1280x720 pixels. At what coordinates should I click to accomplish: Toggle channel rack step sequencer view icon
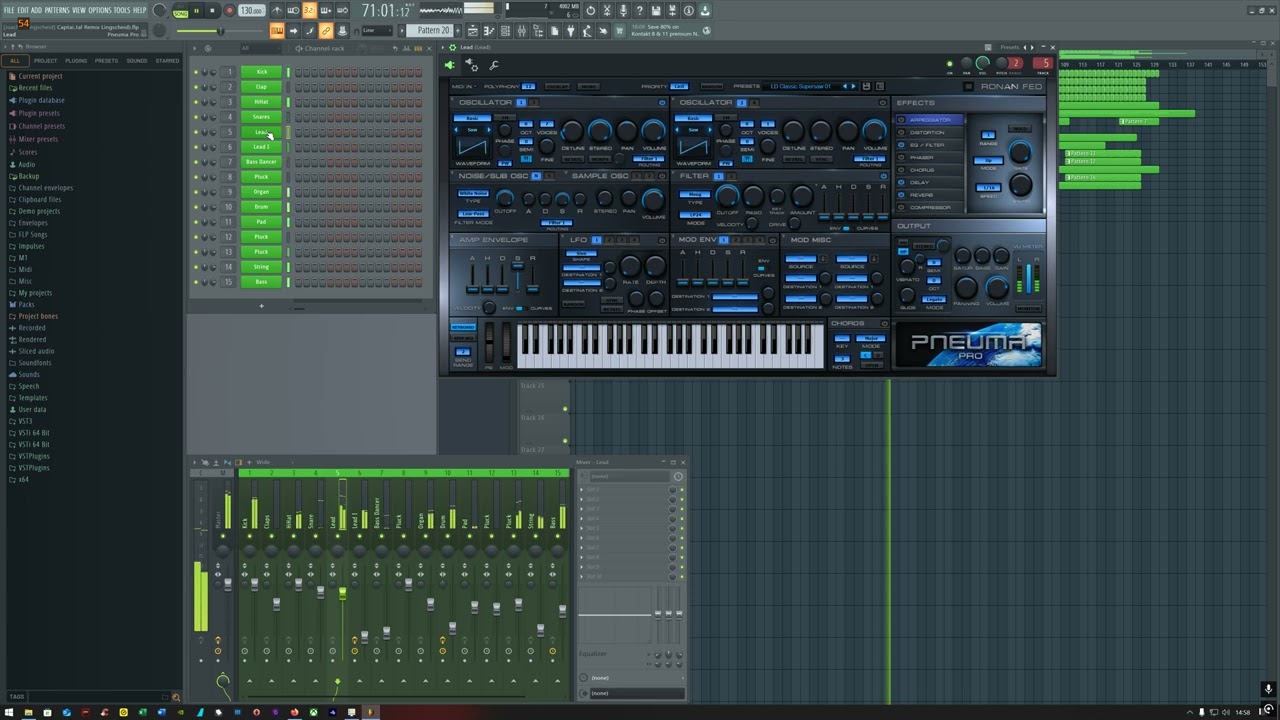[x=418, y=48]
